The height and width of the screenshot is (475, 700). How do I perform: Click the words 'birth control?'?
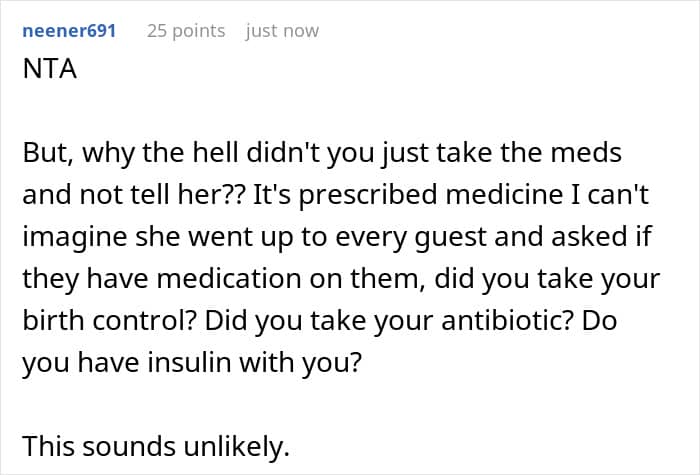click(110, 321)
